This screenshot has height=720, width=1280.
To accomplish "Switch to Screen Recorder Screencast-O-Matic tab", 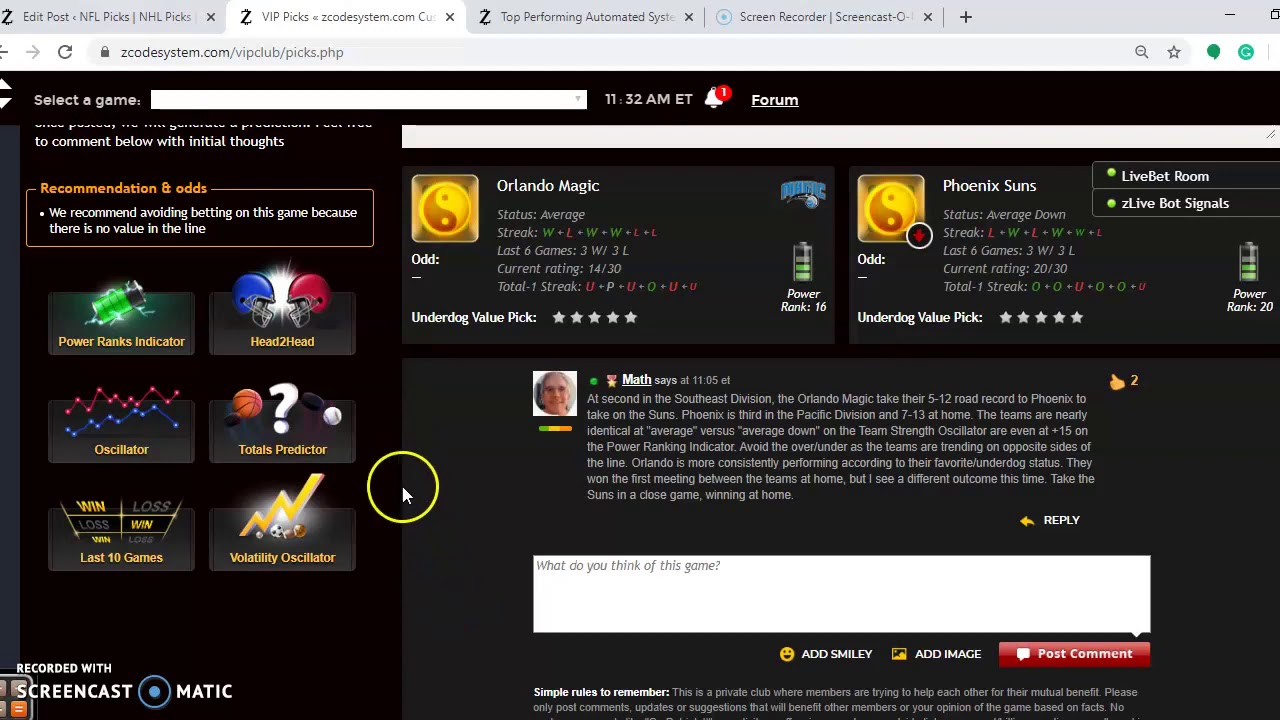I will pyautogui.click(x=826, y=17).
